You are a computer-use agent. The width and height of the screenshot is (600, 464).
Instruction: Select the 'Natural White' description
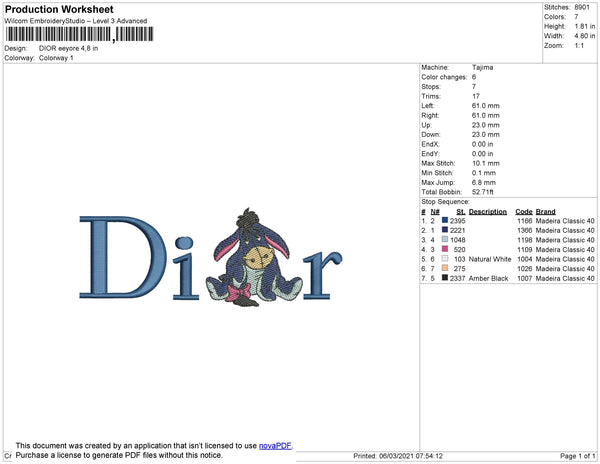[490, 259]
